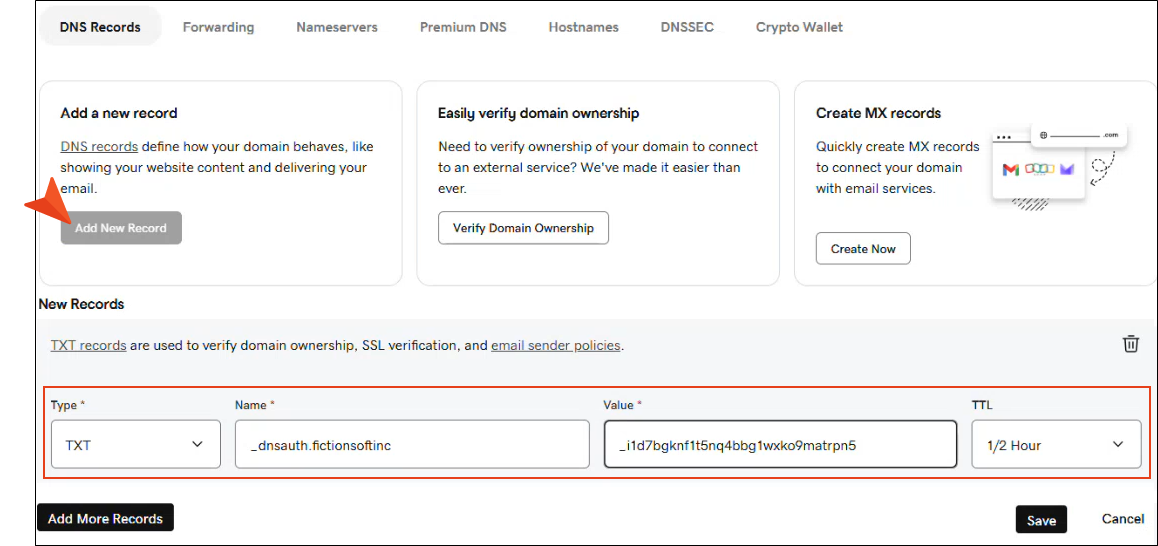Open the email sender policies link
This screenshot has height=546, width=1158.
tap(555, 346)
